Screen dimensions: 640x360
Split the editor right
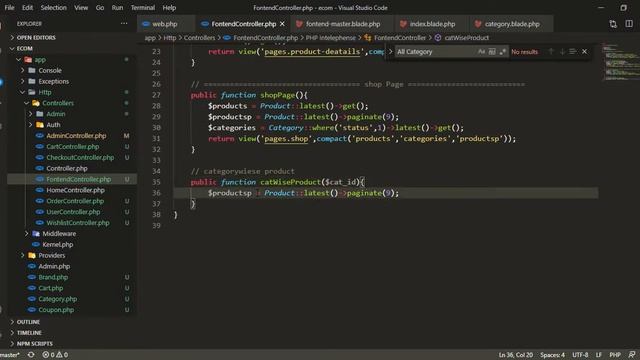pos(629,24)
